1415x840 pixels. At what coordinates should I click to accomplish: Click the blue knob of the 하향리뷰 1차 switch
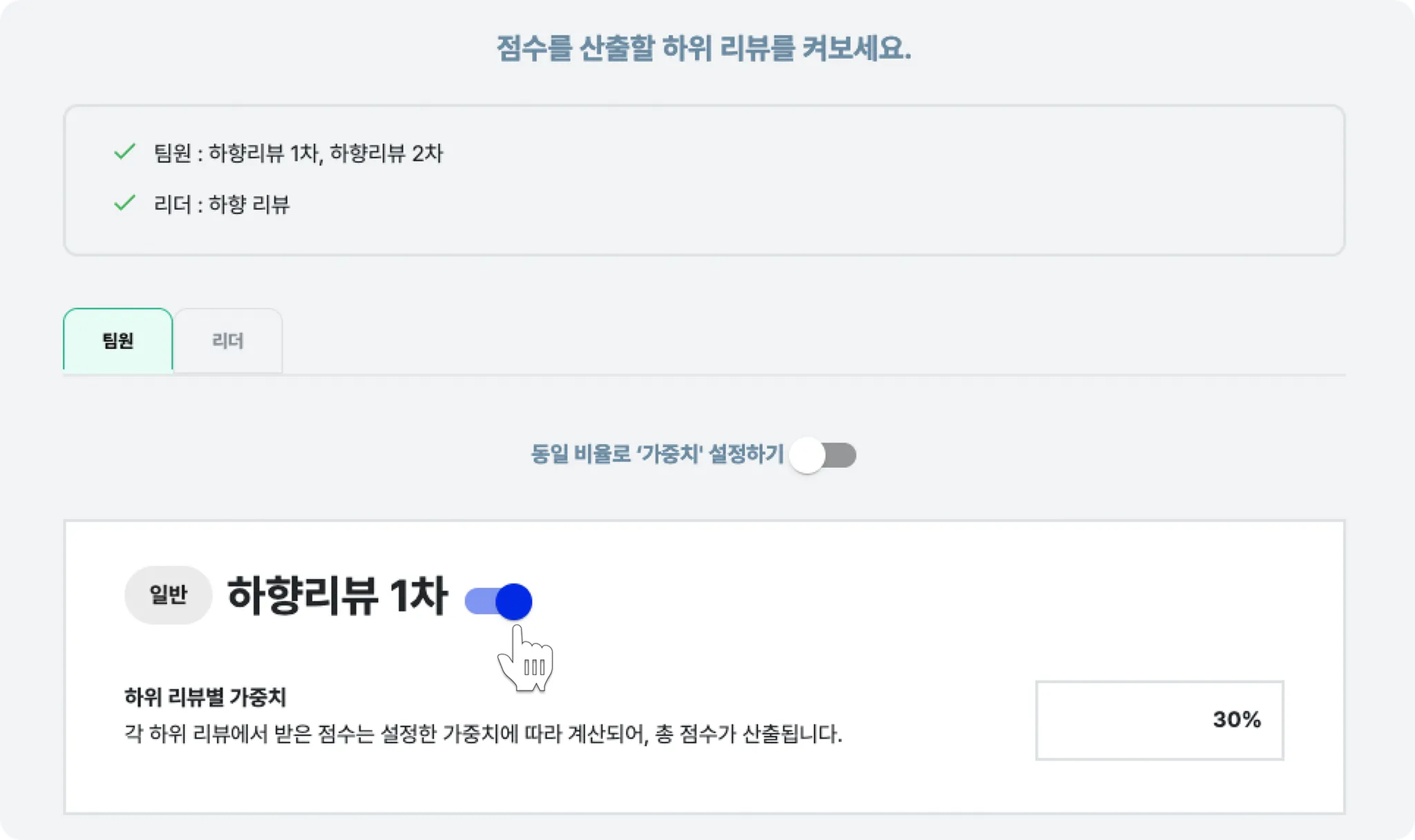[x=514, y=601]
